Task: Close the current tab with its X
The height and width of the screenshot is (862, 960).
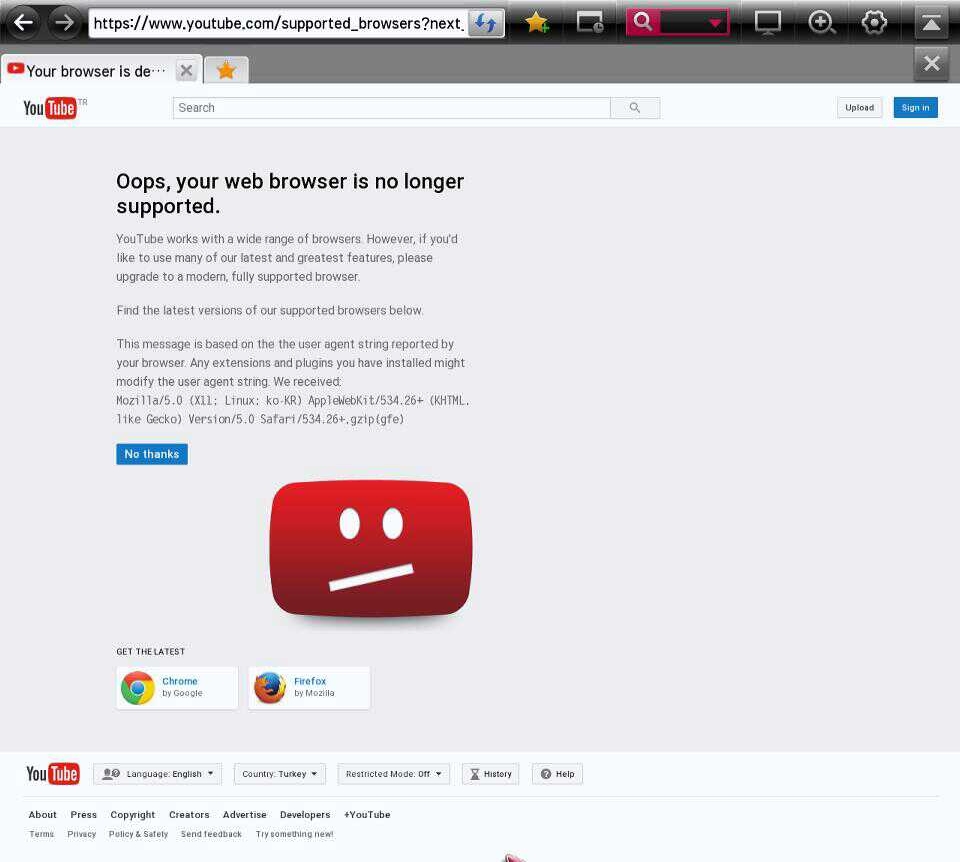Action: (187, 71)
